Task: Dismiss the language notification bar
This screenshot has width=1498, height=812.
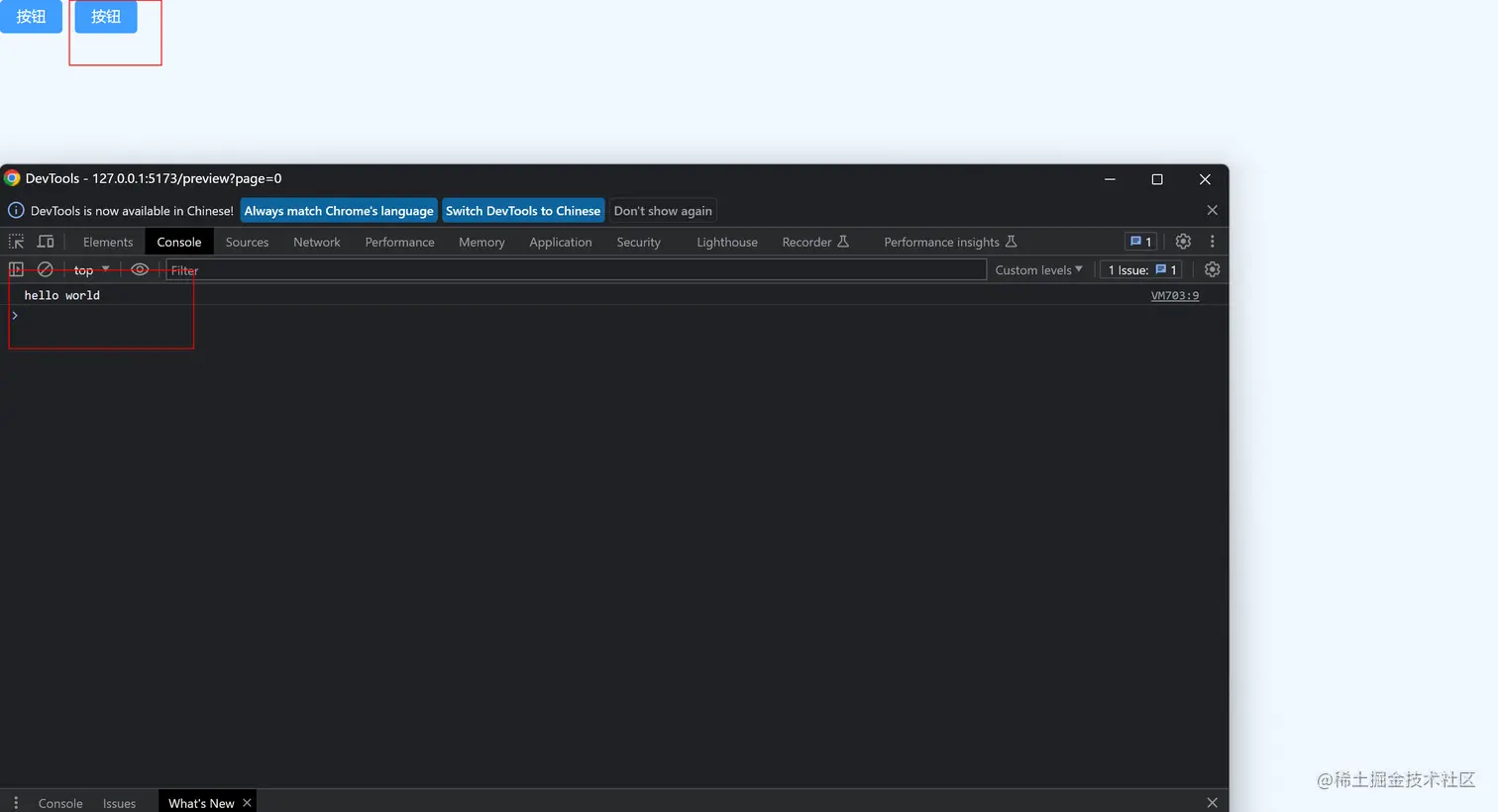Action: click(x=1212, y=210)
